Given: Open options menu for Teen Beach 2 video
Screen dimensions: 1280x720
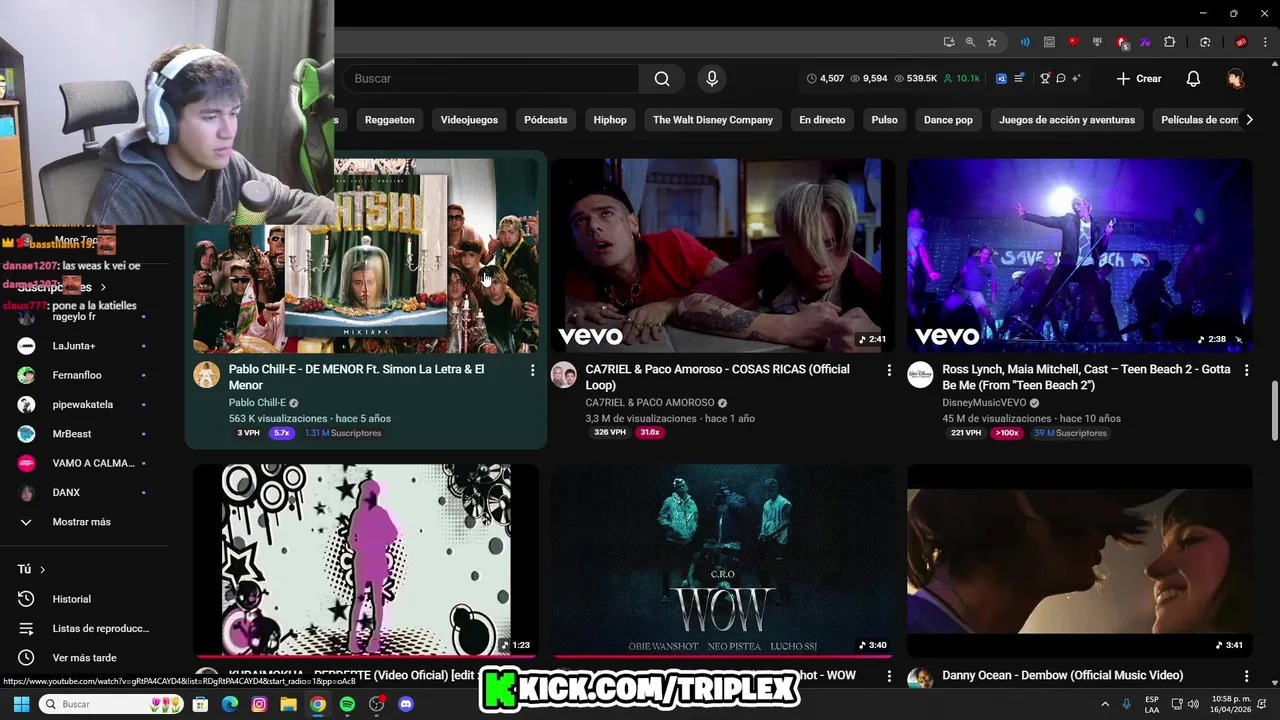Looking at the screenshot, I should click(1246, 370).
